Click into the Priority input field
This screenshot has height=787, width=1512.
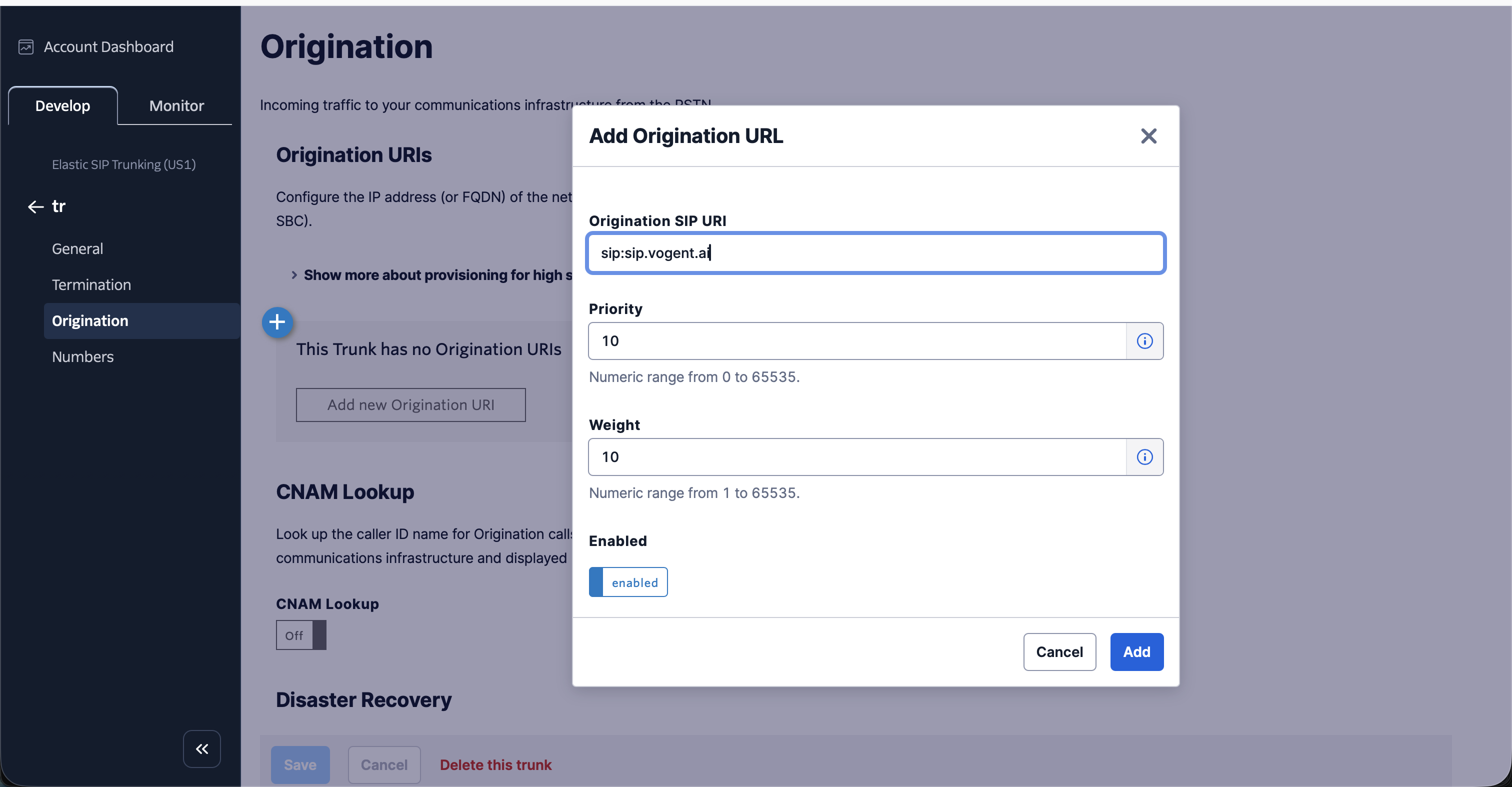(x=856, y=341)
